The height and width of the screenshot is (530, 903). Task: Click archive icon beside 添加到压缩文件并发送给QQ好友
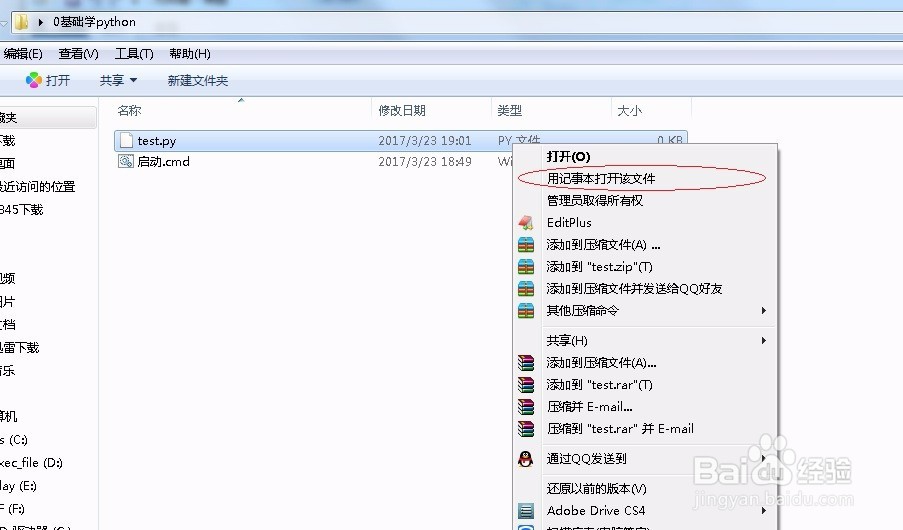click(526, 289)
